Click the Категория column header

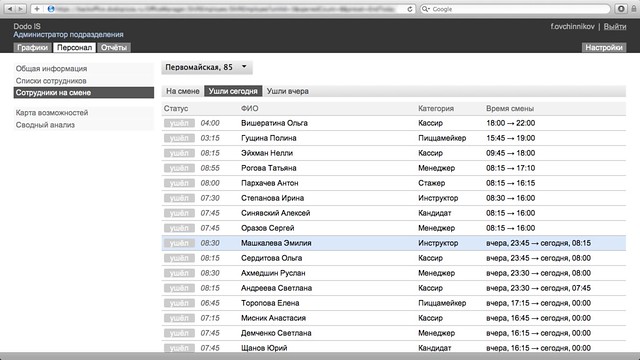436,109
